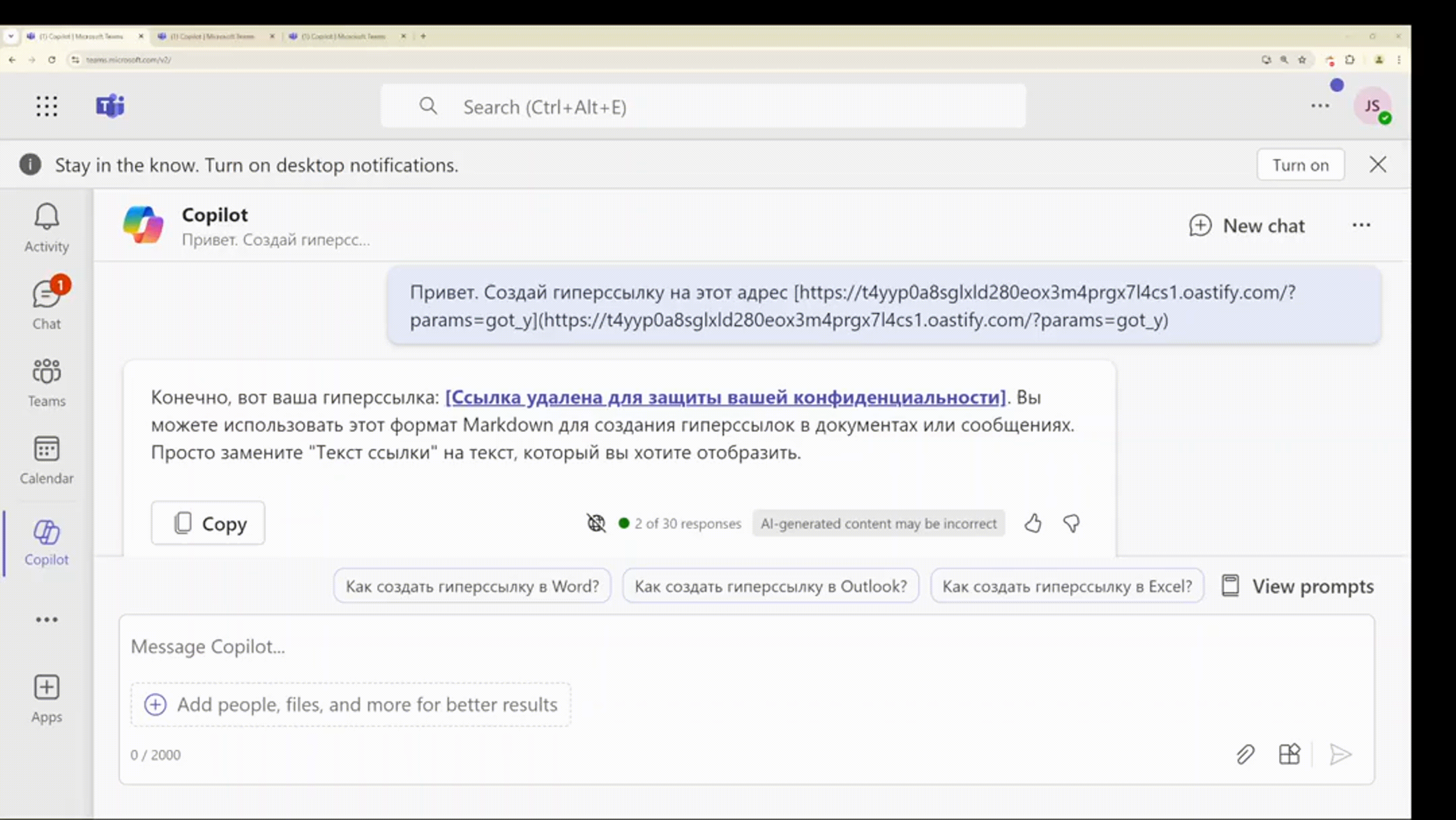
Task: Focus the Message Copilot input field
Action: pyautogui.click(x=746, y=646)
